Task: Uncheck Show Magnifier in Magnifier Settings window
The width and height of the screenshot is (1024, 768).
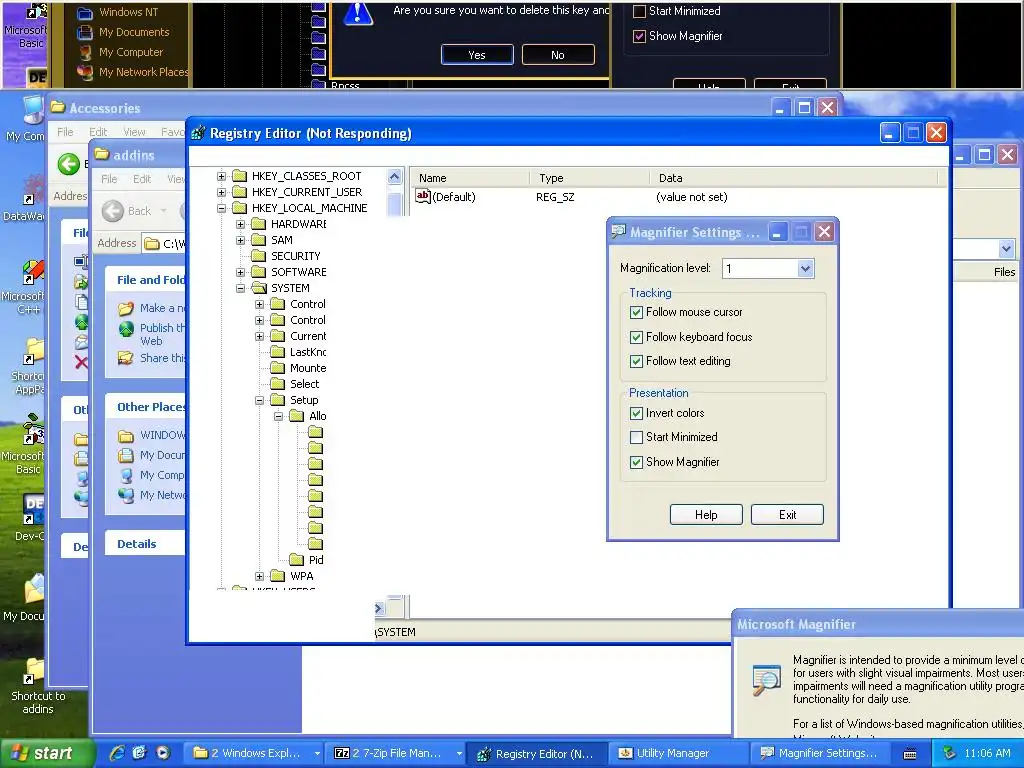Action: tap(636, 462)
